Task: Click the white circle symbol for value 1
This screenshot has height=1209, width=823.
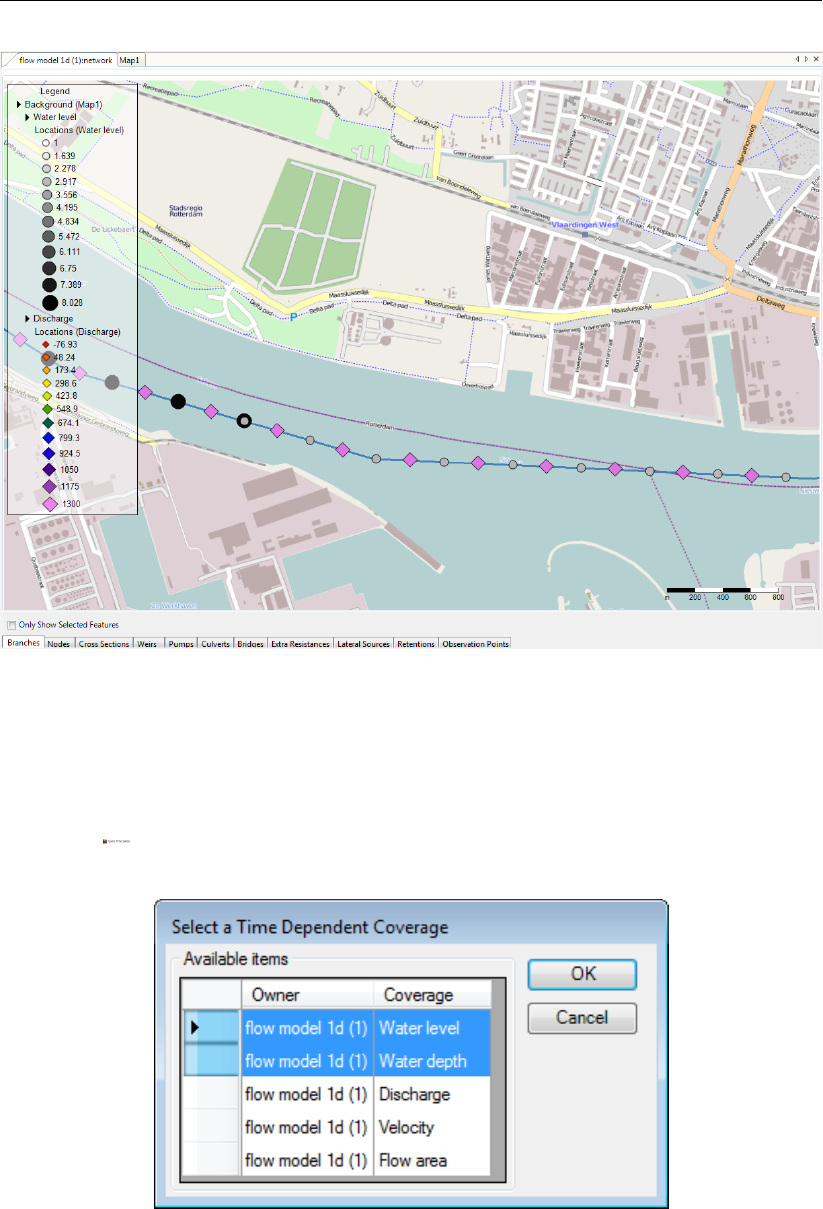Action: click(46, 144)
